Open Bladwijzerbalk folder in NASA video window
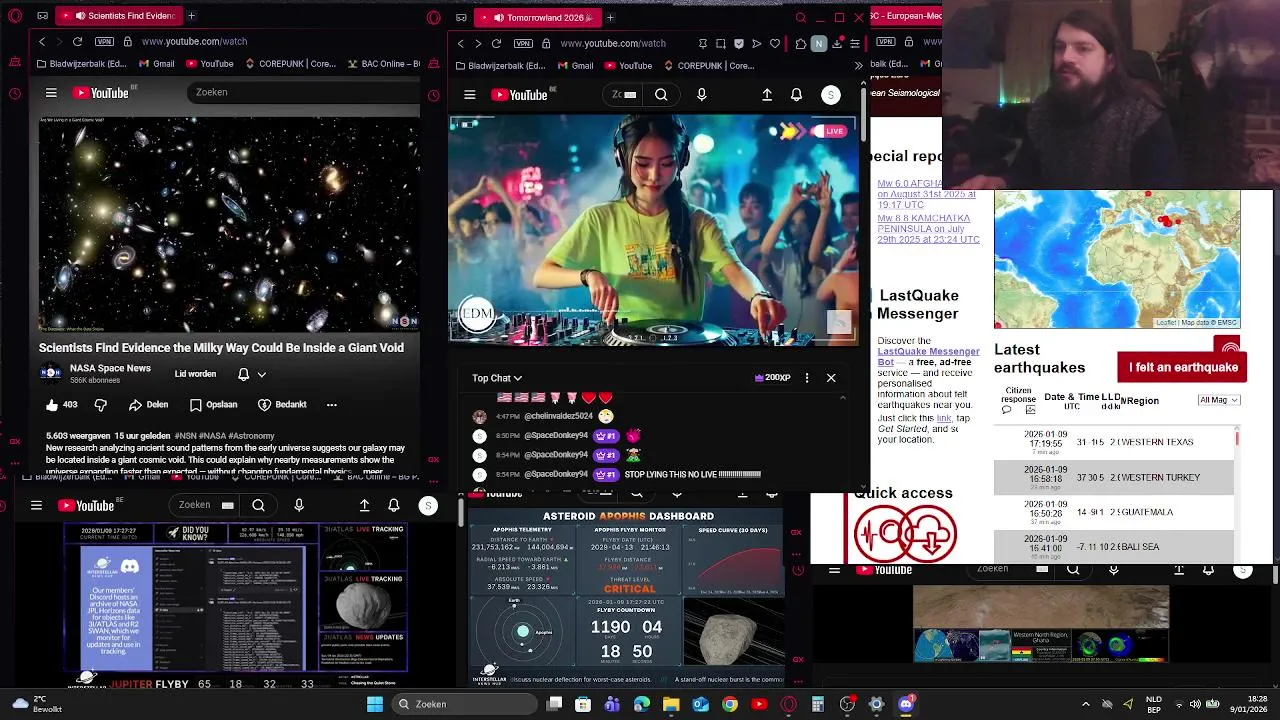 82,64
